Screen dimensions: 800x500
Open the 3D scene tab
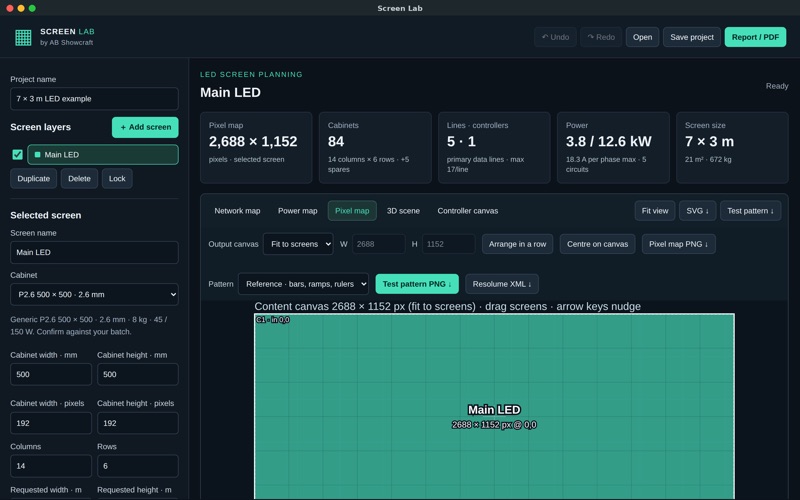pos(403,211)
